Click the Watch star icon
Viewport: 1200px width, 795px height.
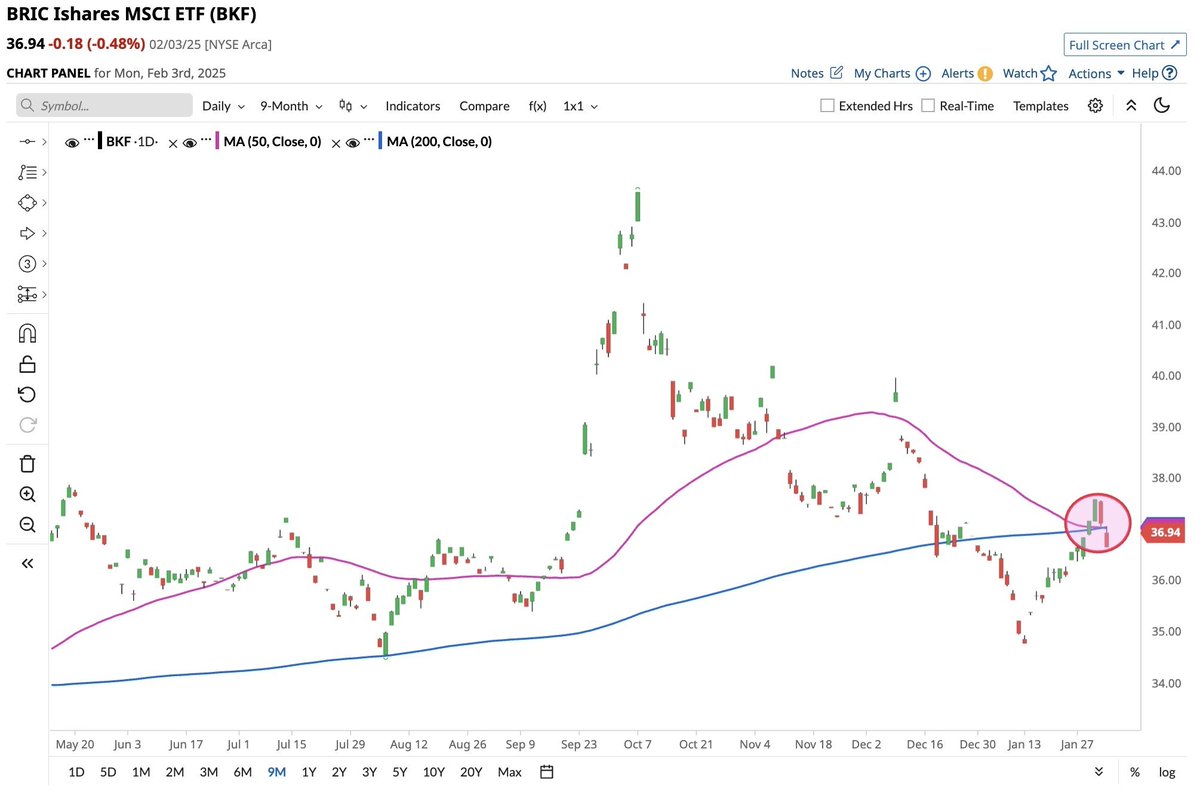pos(1048,73)
